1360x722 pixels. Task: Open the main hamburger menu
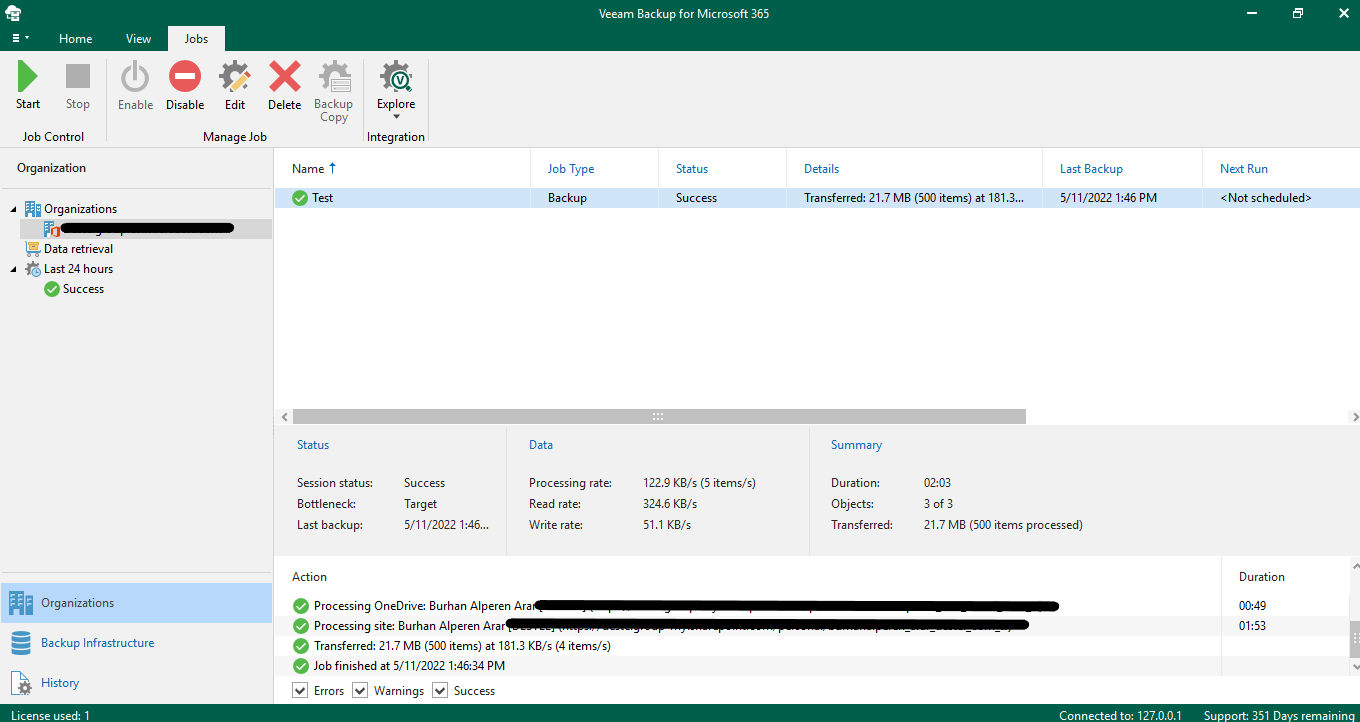(x=19, y=38)
